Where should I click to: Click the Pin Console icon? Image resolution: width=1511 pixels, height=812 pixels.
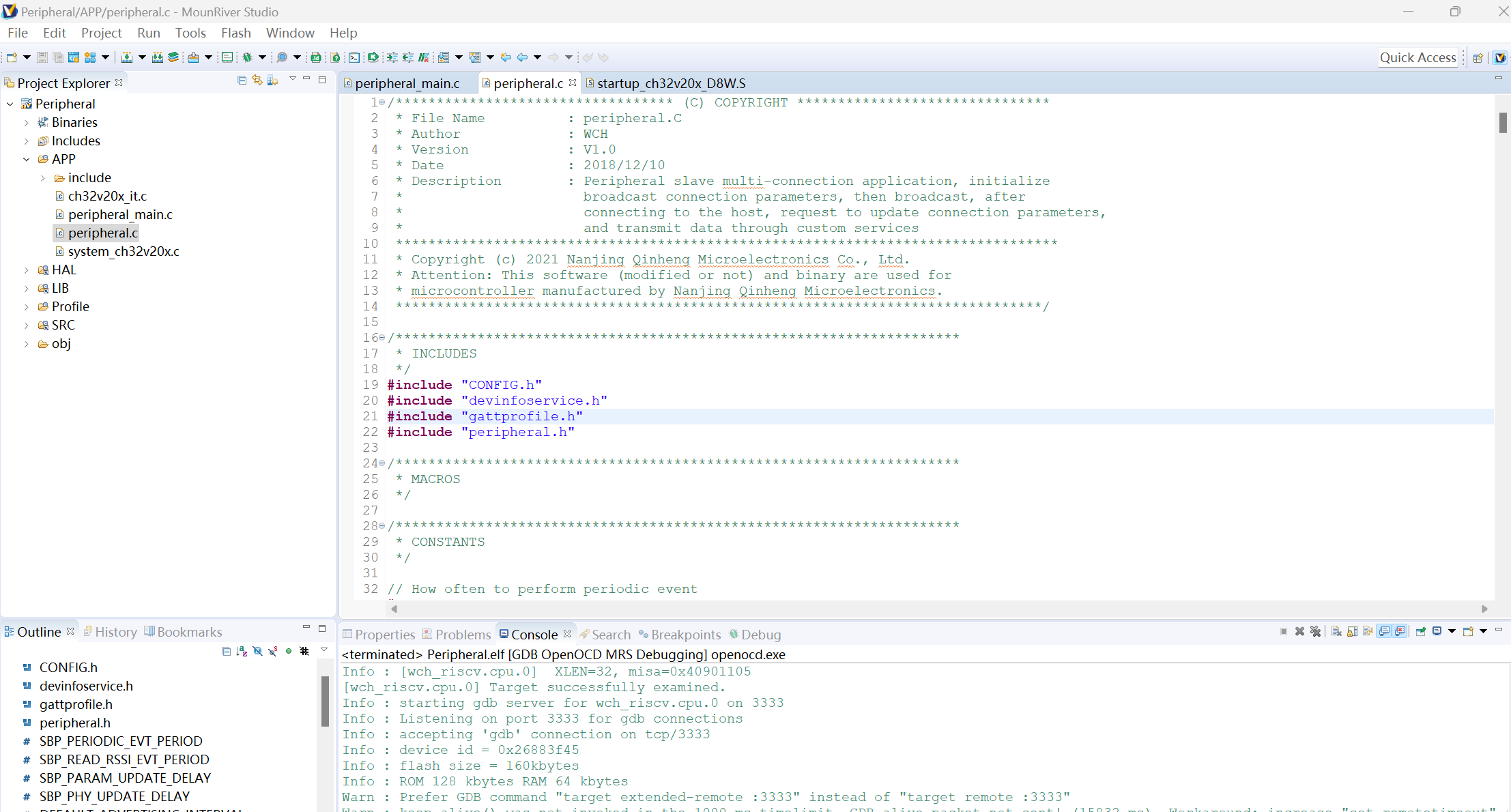[x=1420, y=632]
